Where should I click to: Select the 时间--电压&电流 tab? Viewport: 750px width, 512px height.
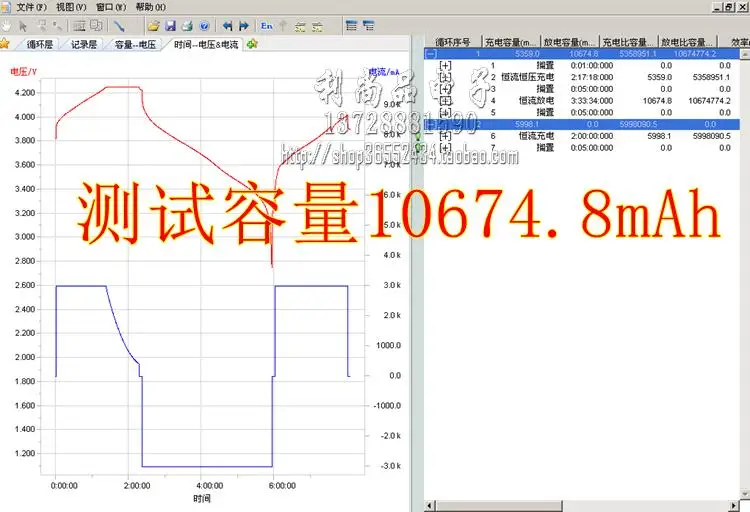(206, 45)
